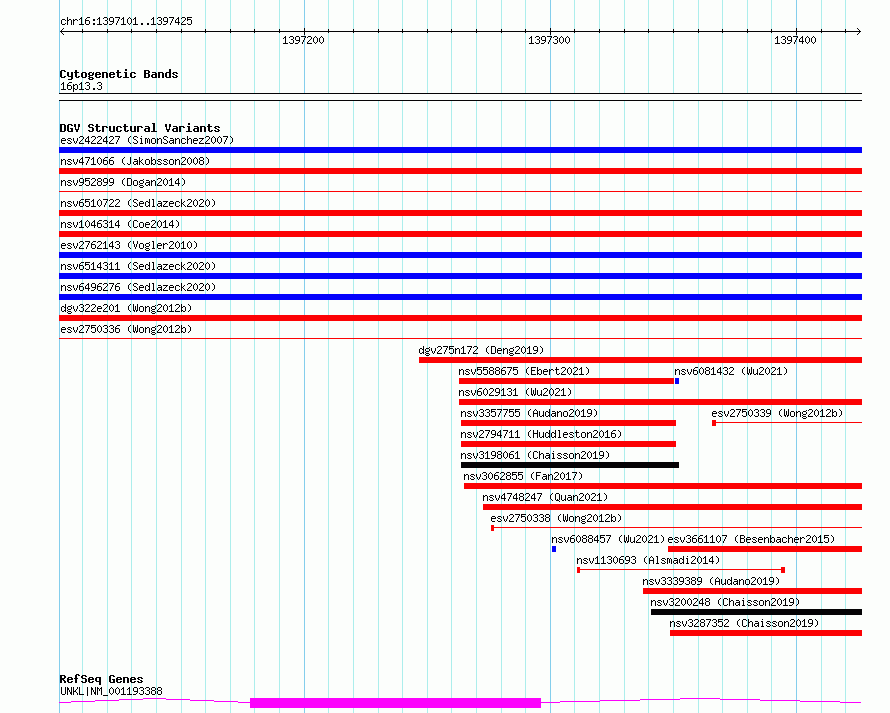Click the small blue marker under nsv6088457
This screenshot has width=890, height=713.
tap(554, 549)
